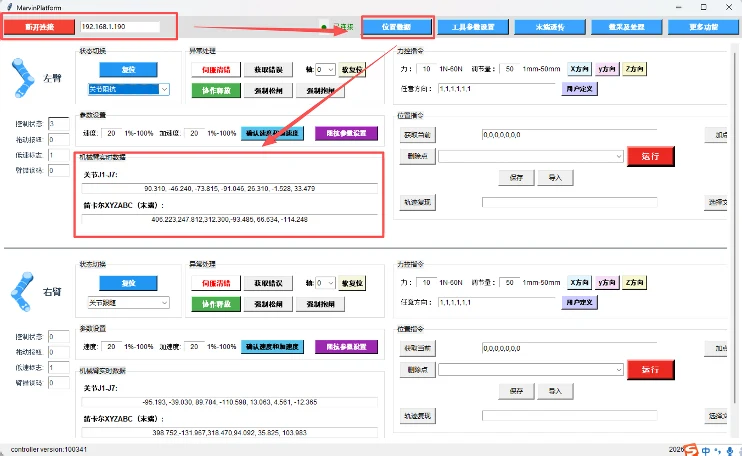Open the tool parameter settings tab
The image size is (742, 456).
473,27
